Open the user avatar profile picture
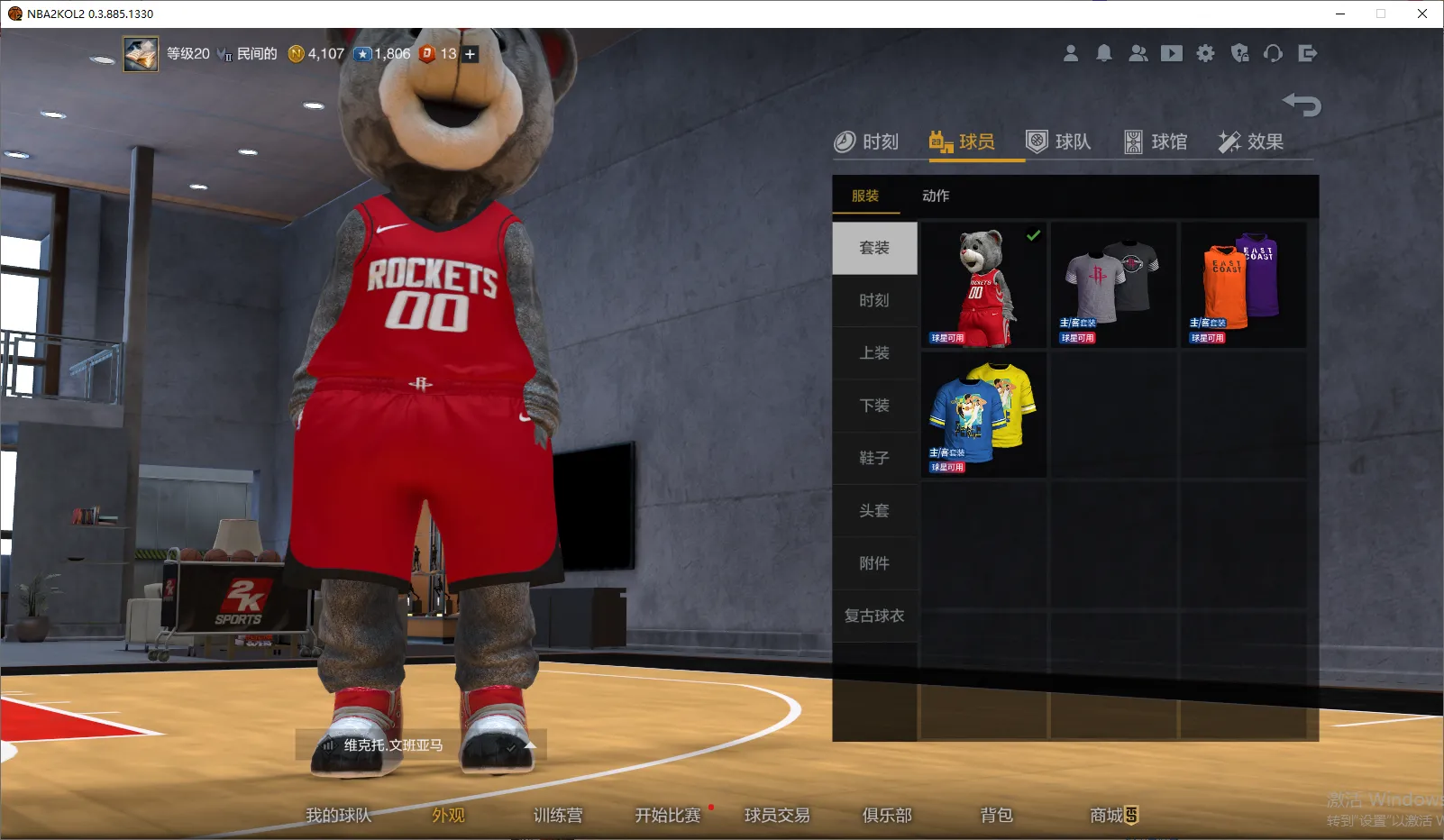The width and height of the screenshot is (1444, 840). tap(141, 54)
